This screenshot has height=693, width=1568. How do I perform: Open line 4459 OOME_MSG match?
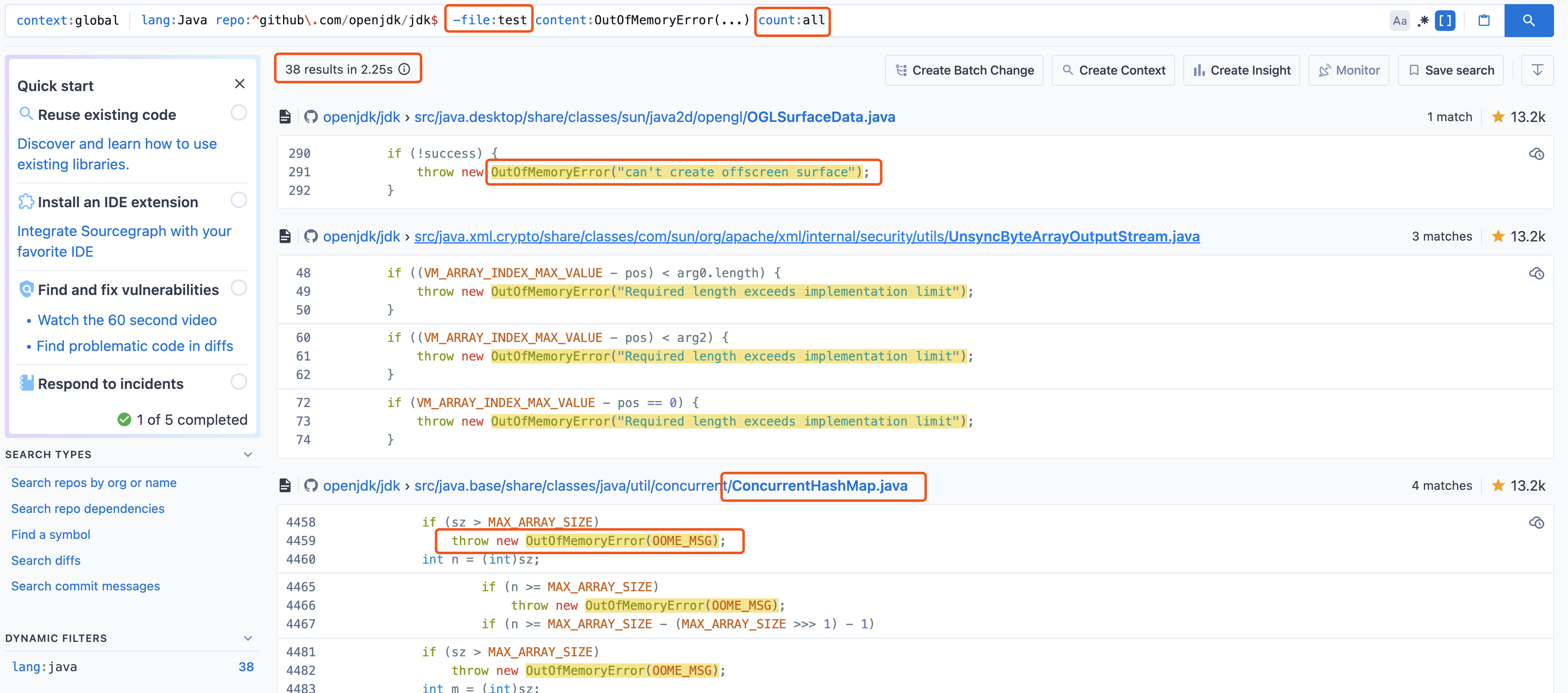tap(622, 541)
